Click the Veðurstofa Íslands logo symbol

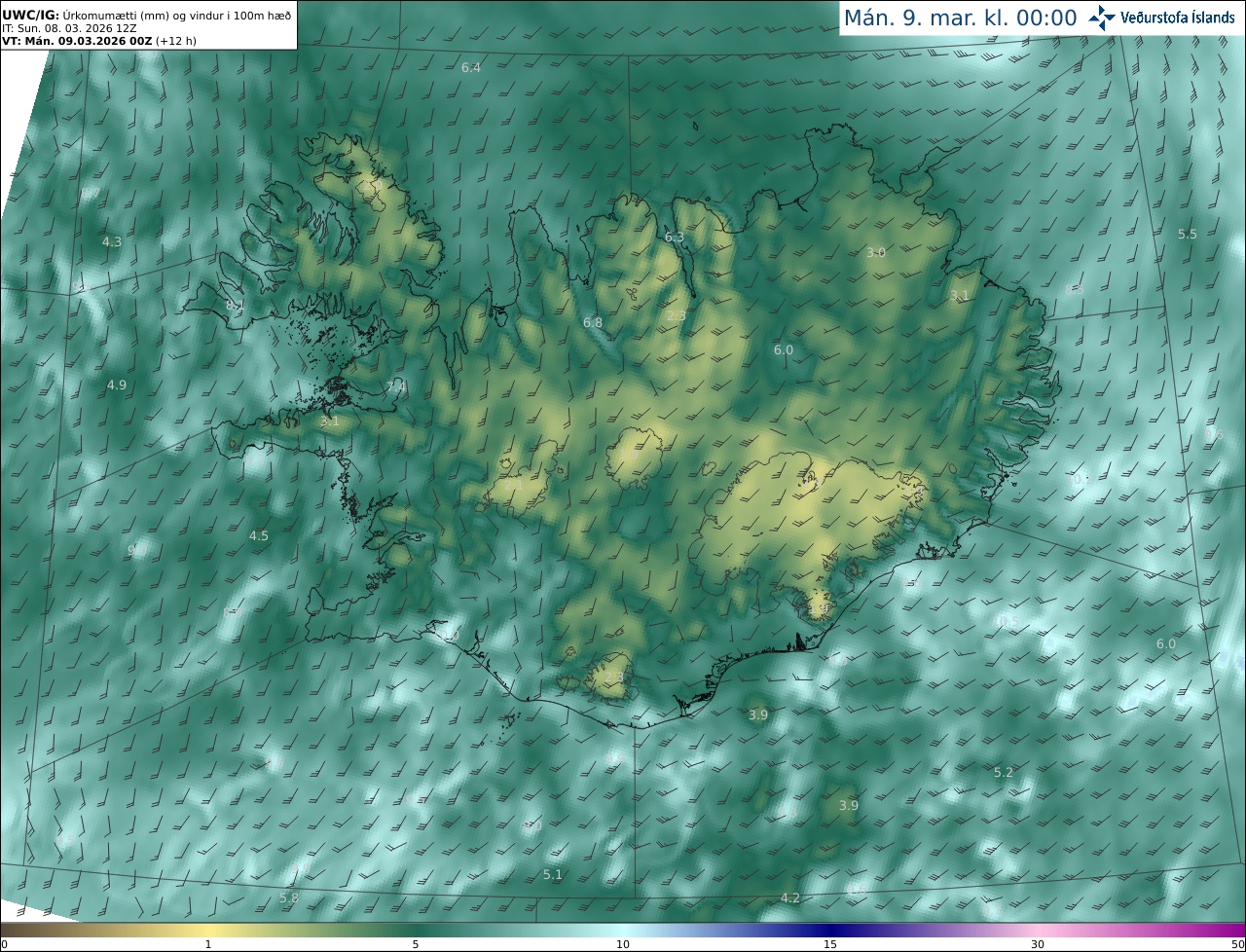pyautogui.click(x=1102, y=17)
